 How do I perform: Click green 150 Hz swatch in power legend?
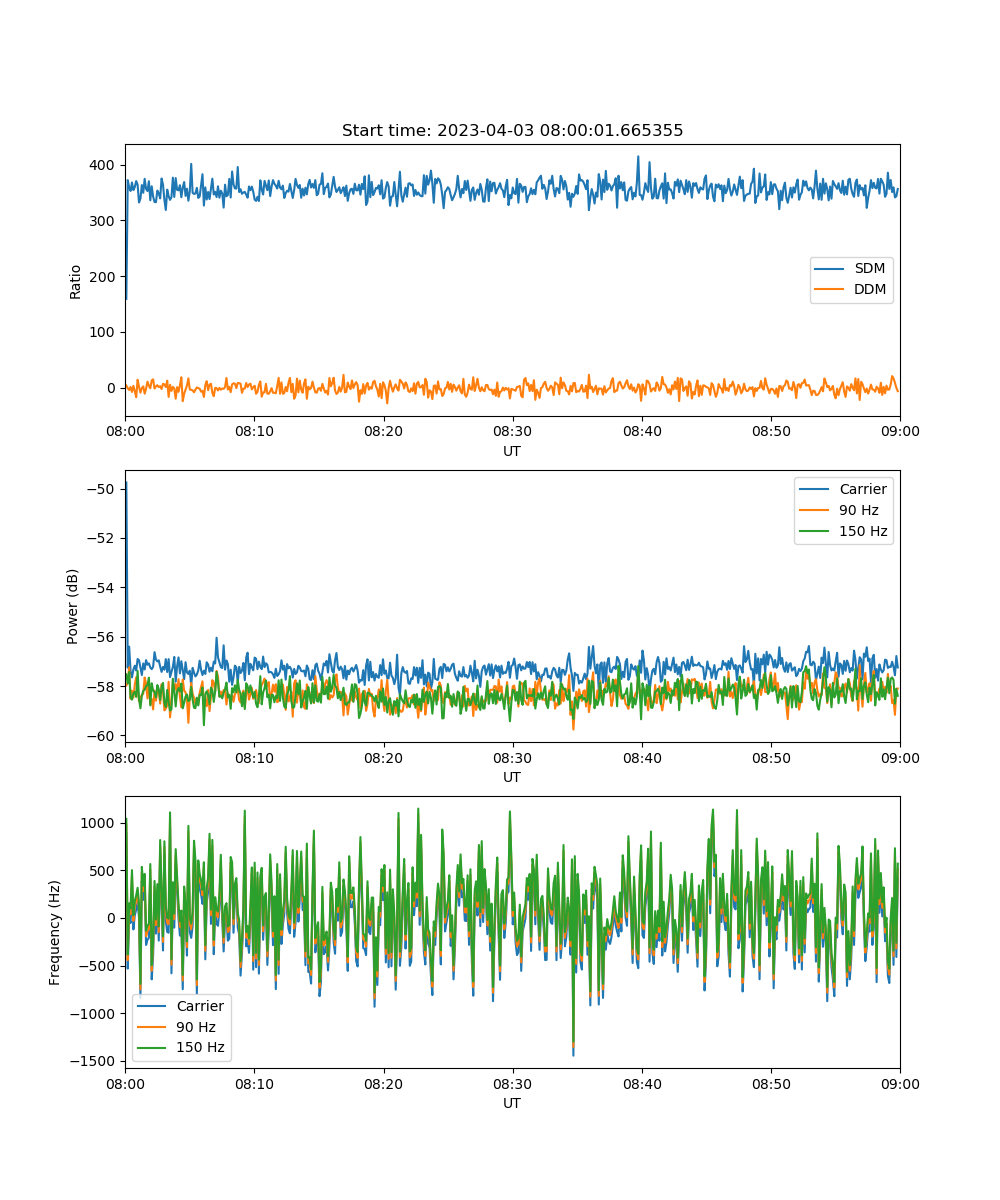point(812,531)
